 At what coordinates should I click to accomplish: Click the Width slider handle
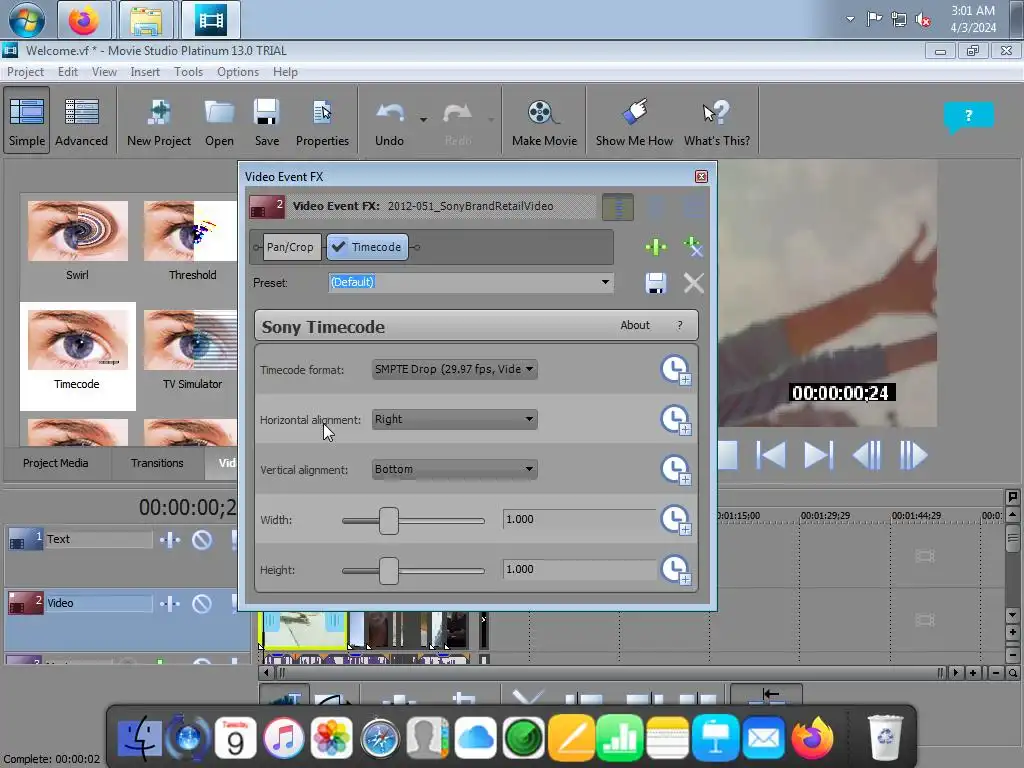click(x=389, y=520)
